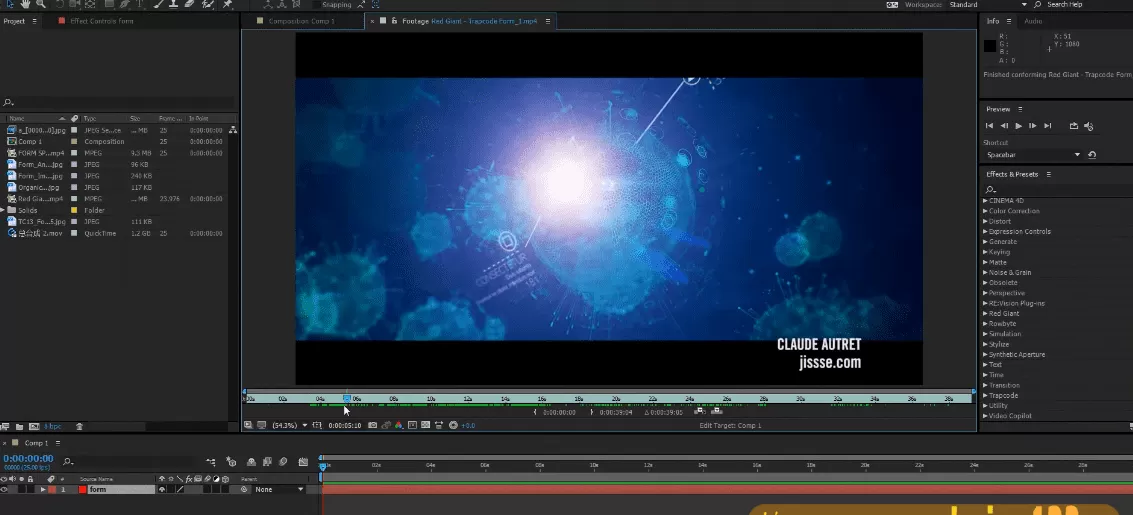Create new folder in the Project panel
The width and height of the screenshot is (1133, 515).
[x=19, y=427]
